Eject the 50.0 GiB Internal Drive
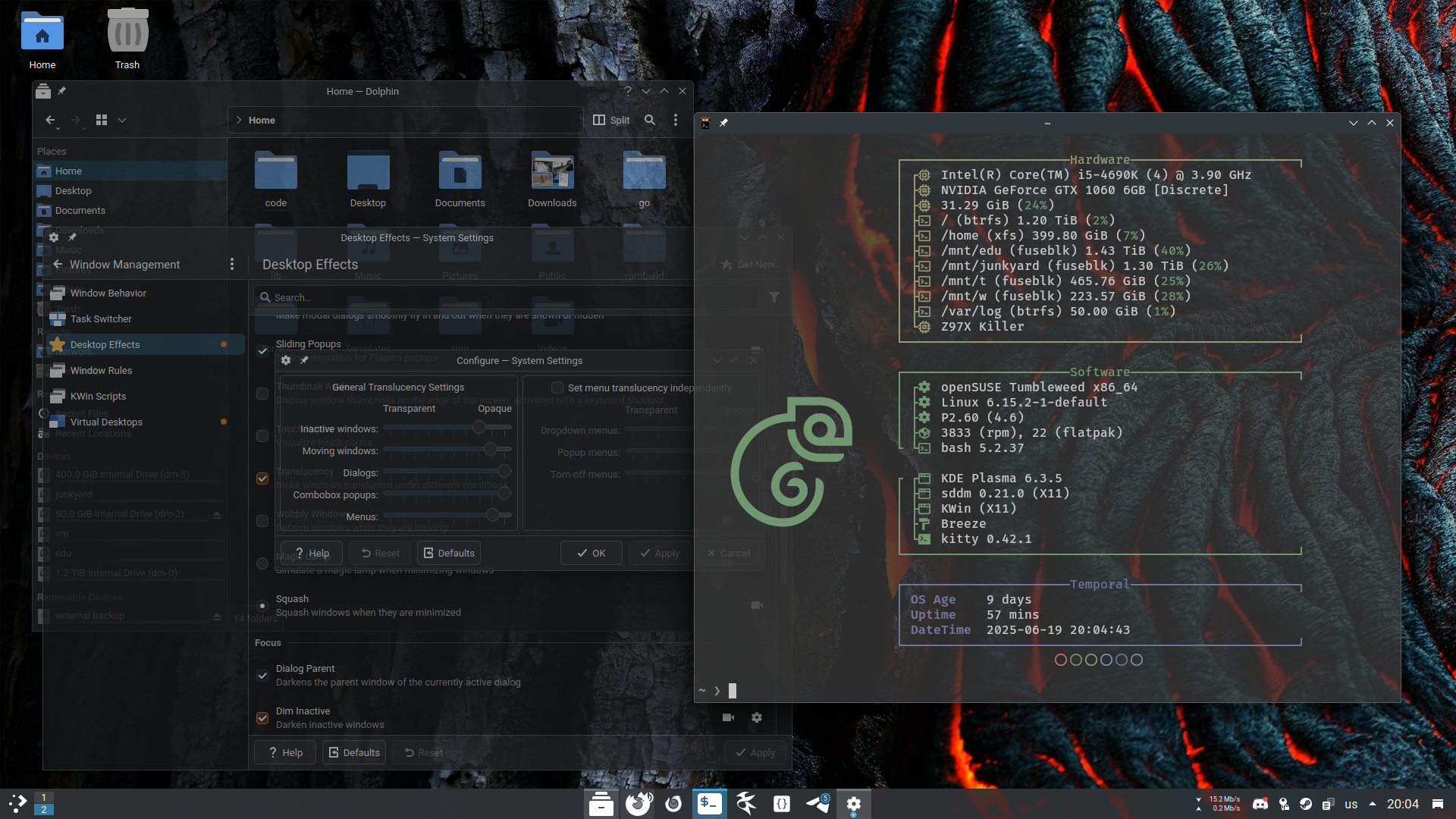 click(x=216, y=514)
